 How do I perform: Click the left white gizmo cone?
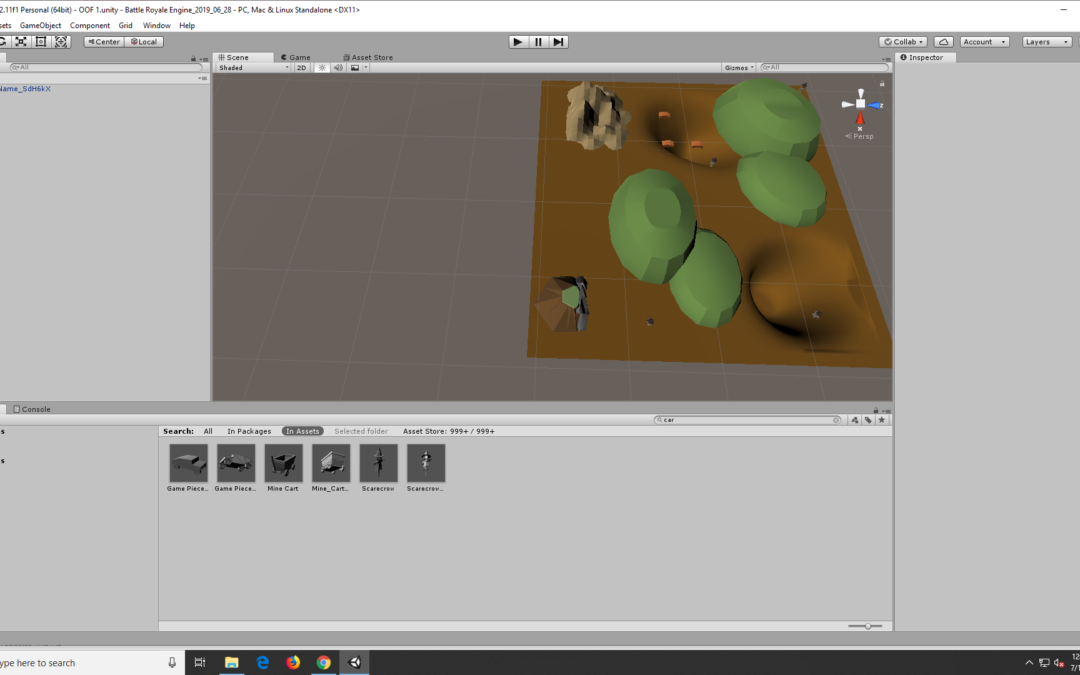tap(848, 105)
